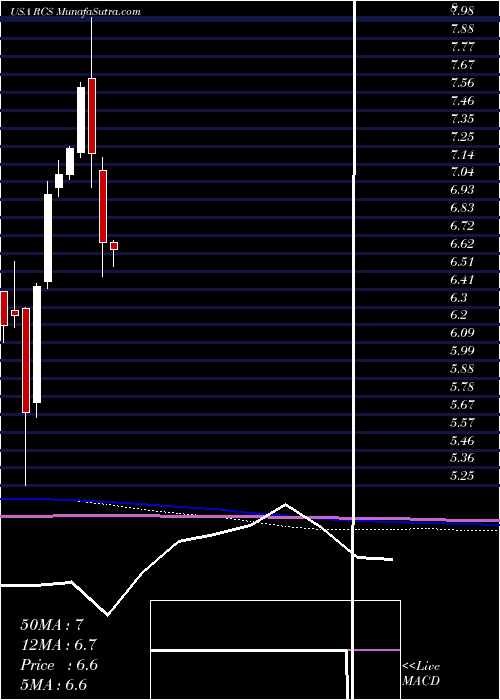This screenshot has height=700, width=500.
Task: Click the 6.2 price axis label
Action: coord(459,315)
